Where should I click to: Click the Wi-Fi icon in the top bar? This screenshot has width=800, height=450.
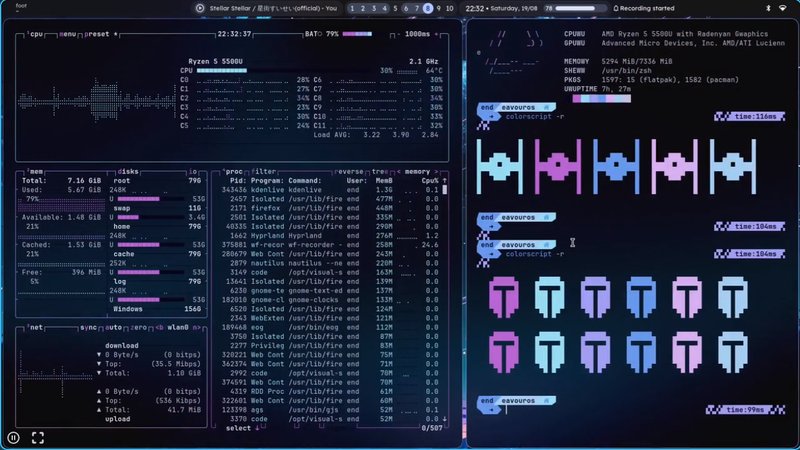(782, 7)
